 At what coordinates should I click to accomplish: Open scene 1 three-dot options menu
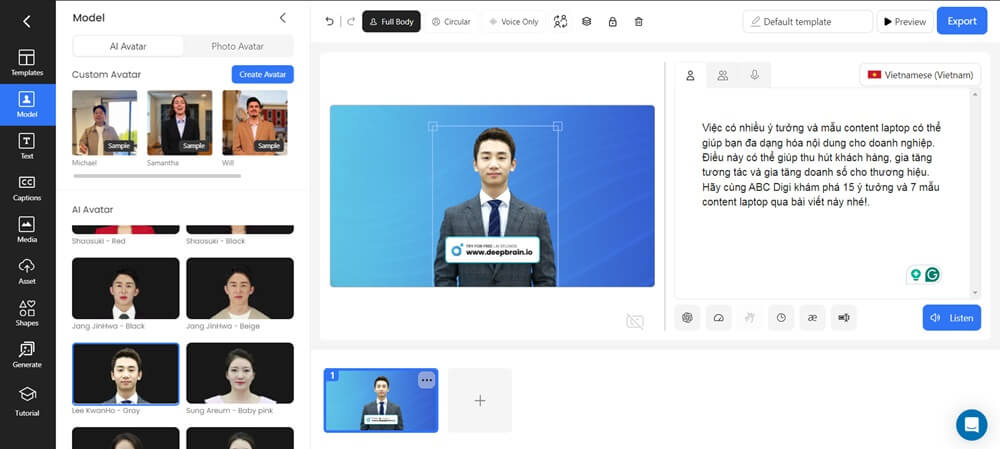(426, 380)
